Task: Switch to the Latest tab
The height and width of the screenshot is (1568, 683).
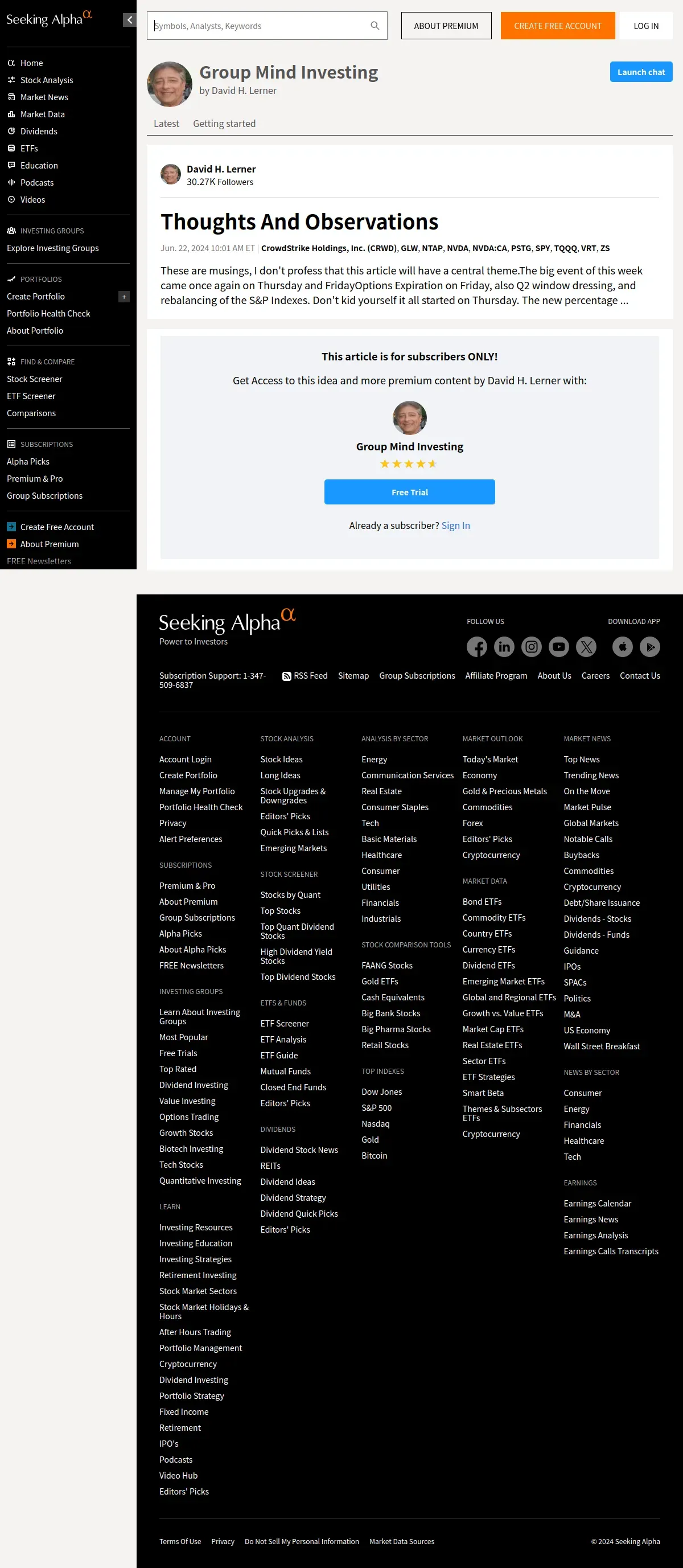Action: point(166,124)
